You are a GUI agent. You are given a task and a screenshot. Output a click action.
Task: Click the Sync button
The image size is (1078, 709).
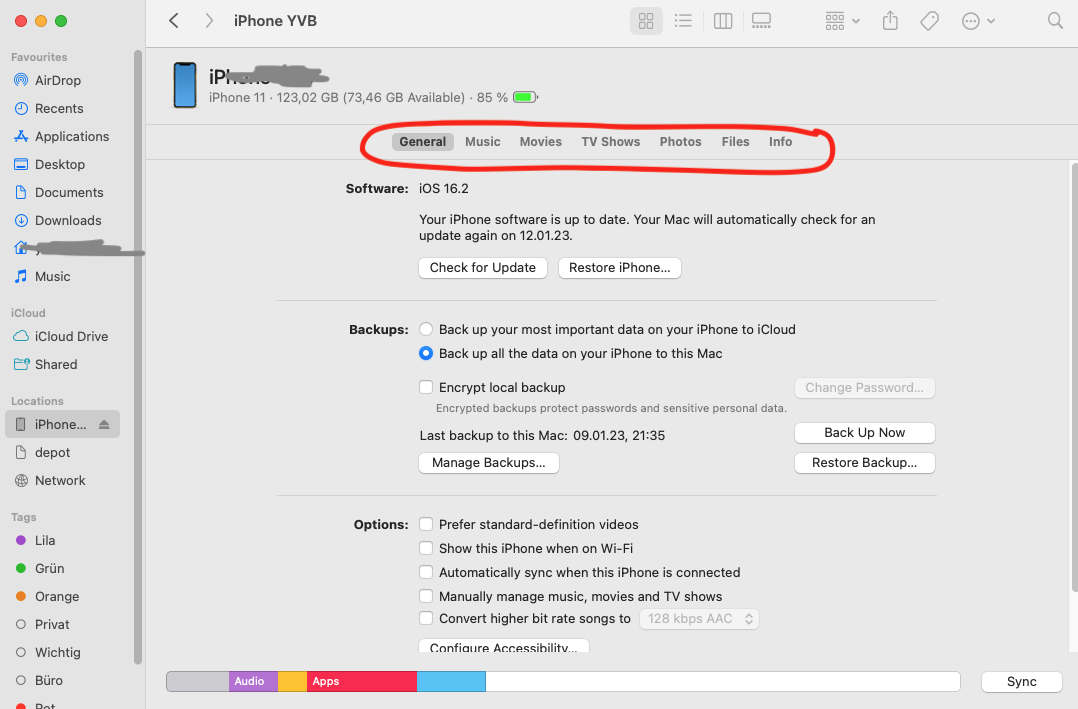(1021, 681)
